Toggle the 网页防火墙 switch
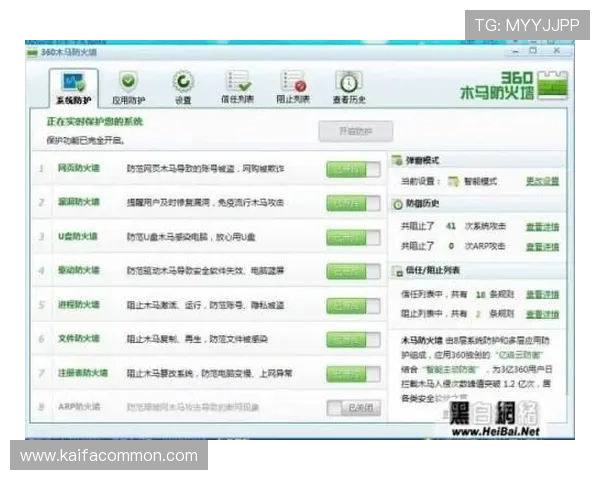 click(353, 169)
